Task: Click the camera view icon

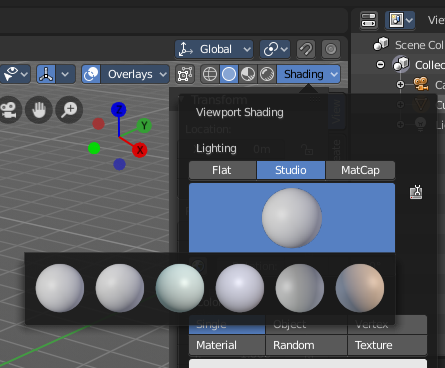Action: pos(9,110)
